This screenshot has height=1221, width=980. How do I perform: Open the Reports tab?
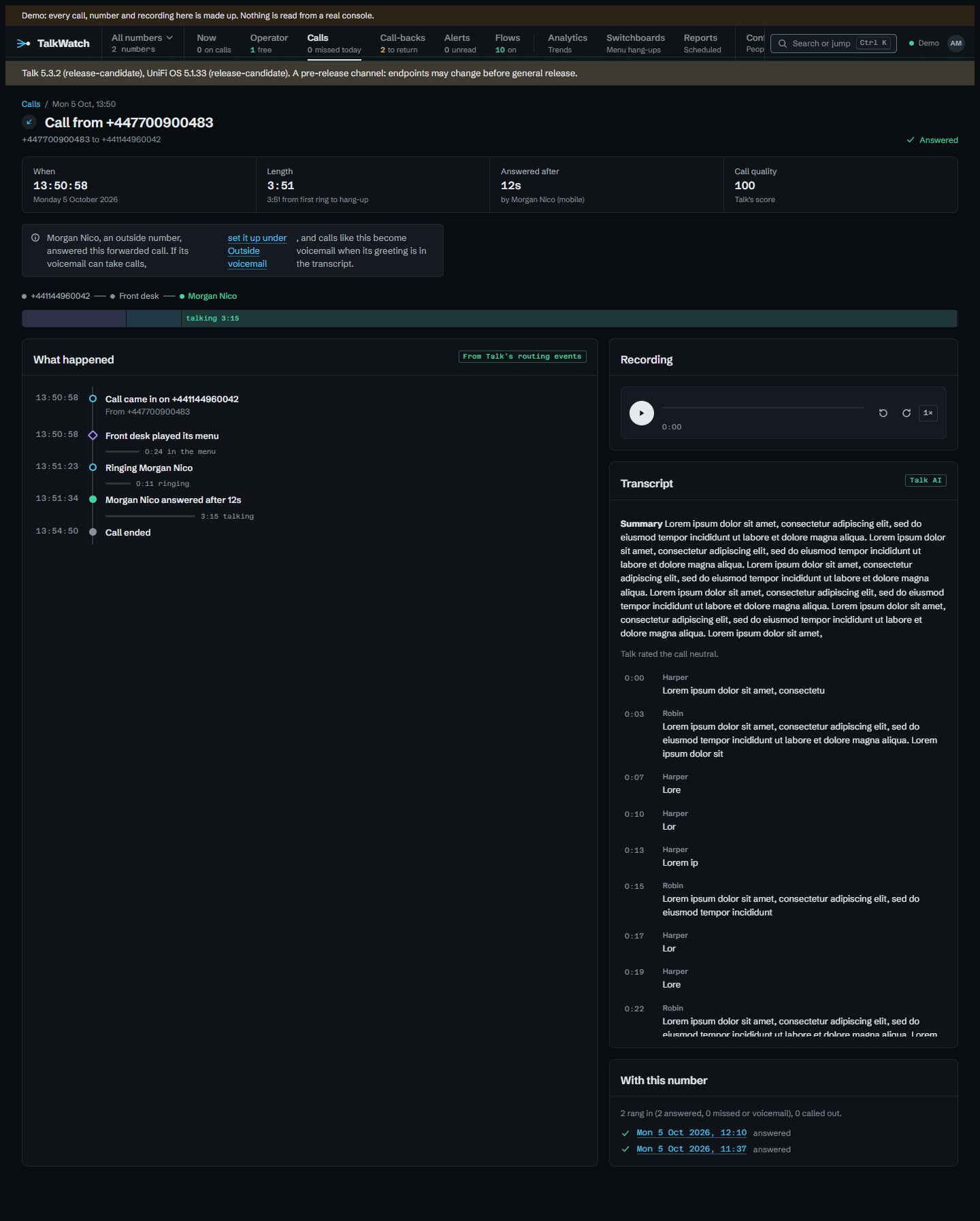702,44
